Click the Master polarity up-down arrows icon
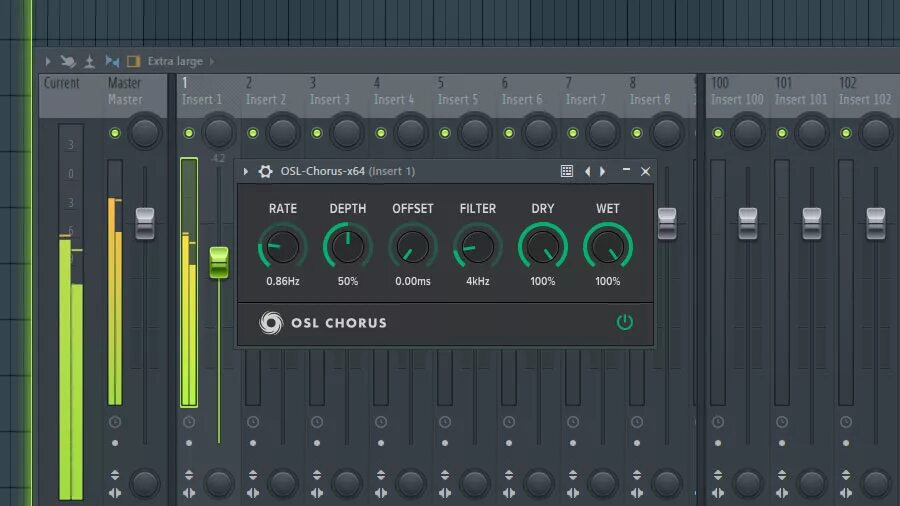 (115, 475)
